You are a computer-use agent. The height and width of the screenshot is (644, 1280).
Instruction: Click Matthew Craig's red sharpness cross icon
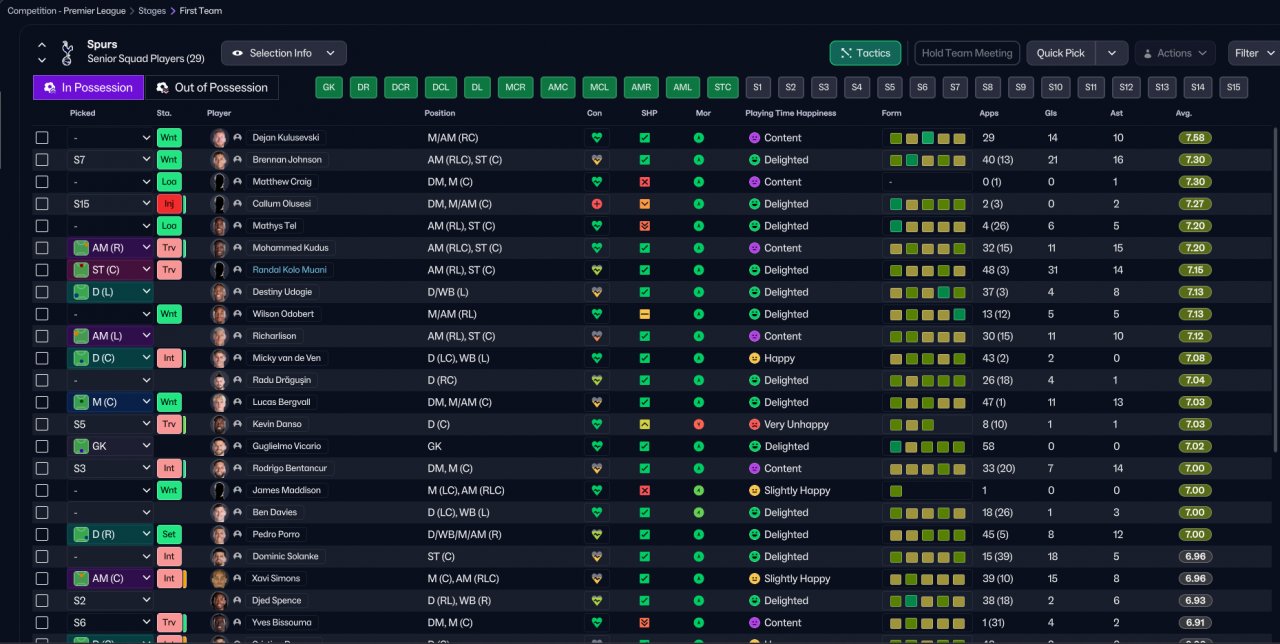[x=645, y=182]
